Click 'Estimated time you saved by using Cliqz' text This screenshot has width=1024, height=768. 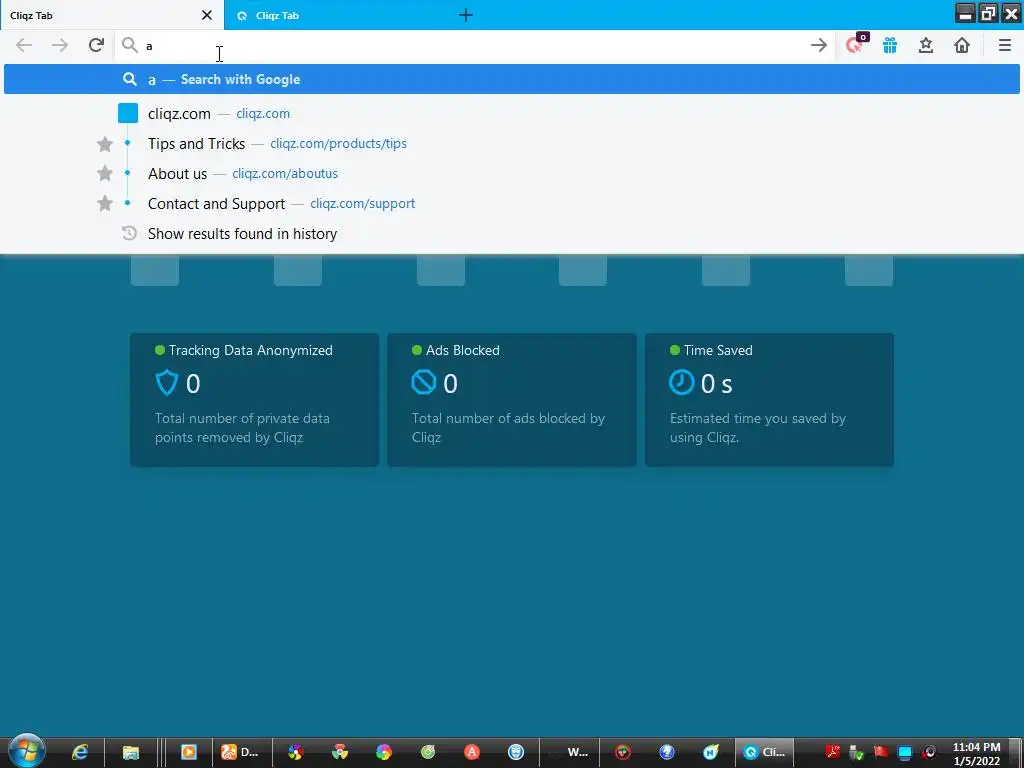pyautogui.click(x=758, y=428)
